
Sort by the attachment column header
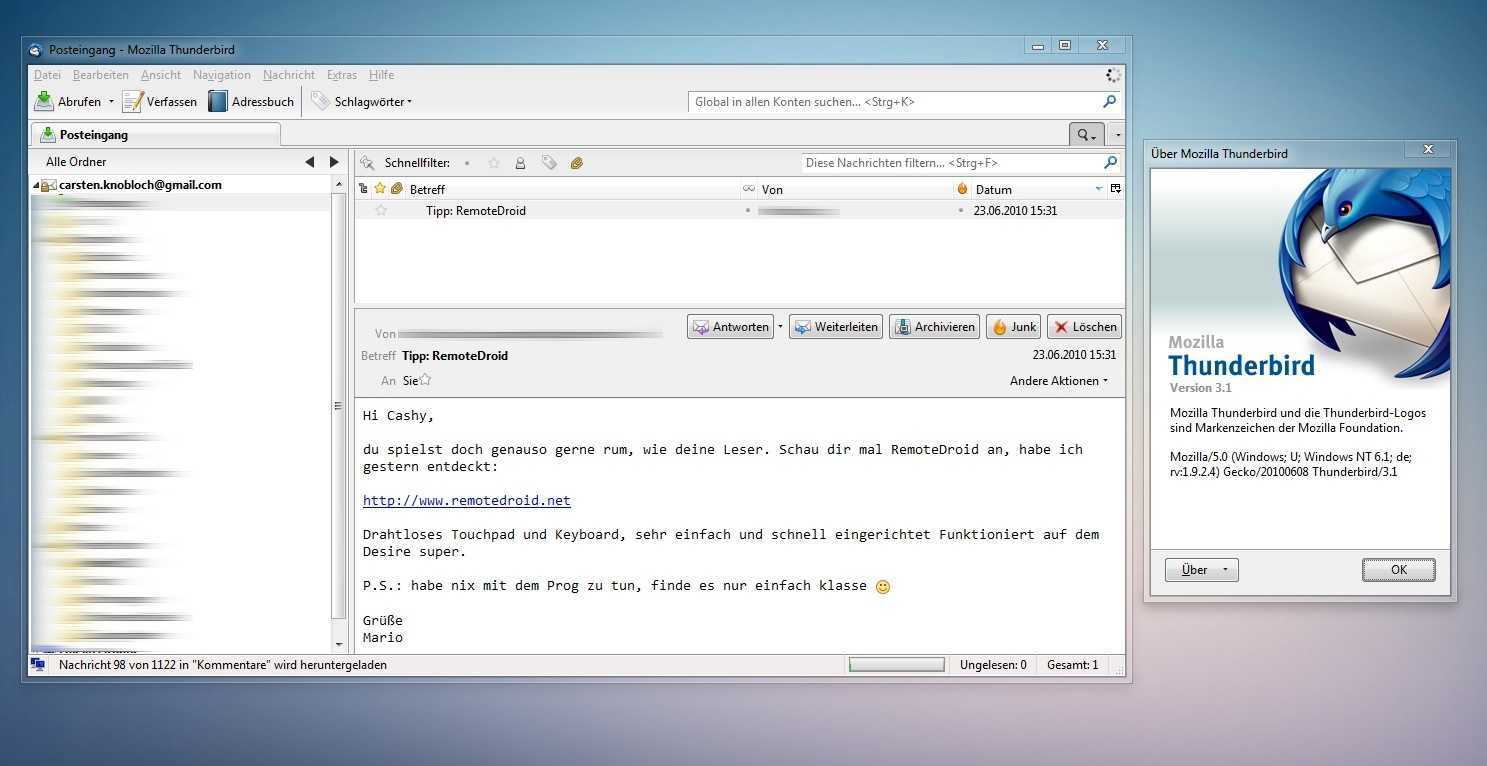tap(396, 189)
